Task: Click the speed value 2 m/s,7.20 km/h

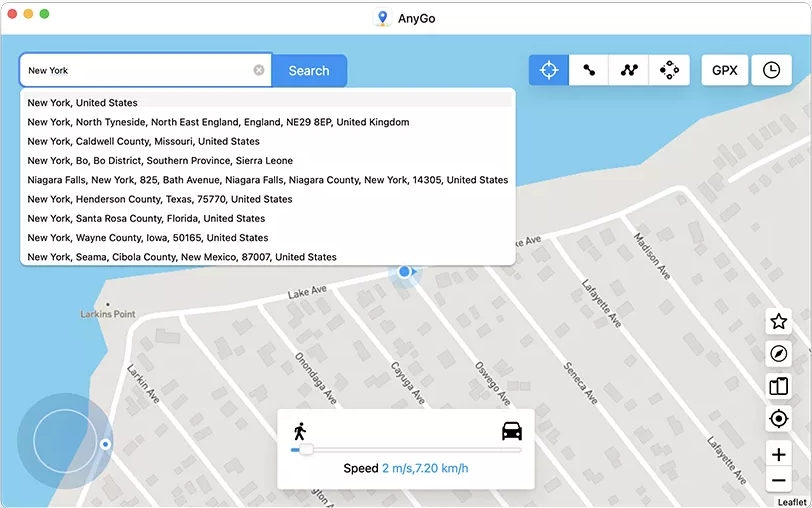Action: coord(425,468)
